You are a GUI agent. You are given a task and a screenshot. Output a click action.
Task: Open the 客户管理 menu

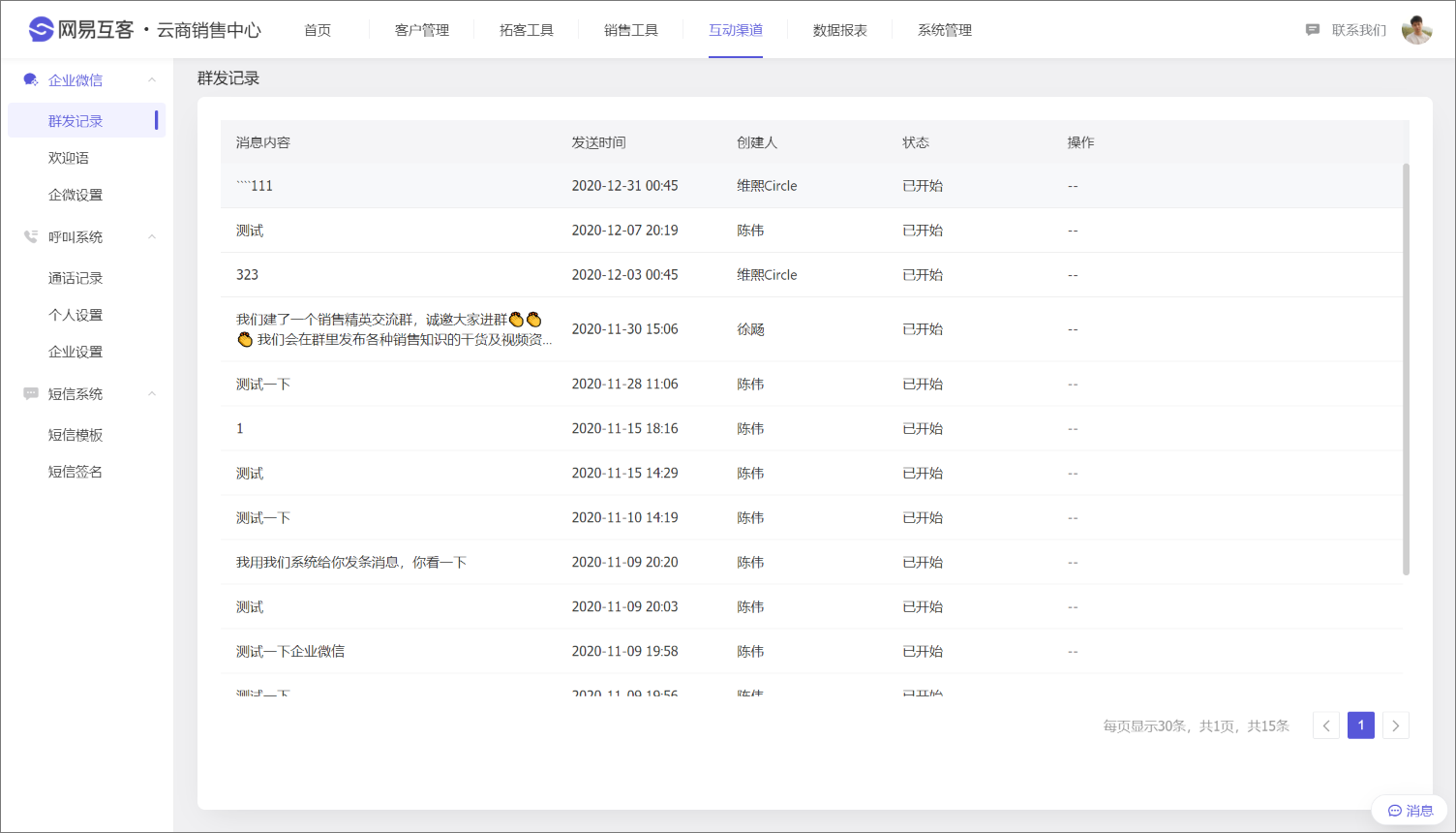pyautogui.click(x=422, y=30)
